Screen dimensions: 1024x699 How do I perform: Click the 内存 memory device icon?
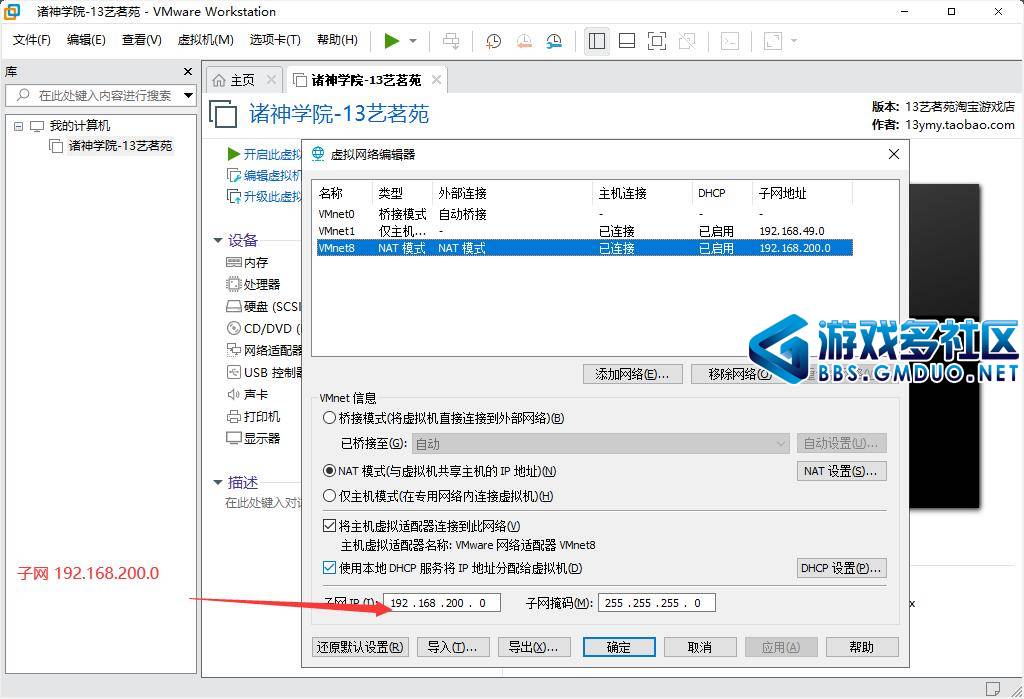[234, 263]
